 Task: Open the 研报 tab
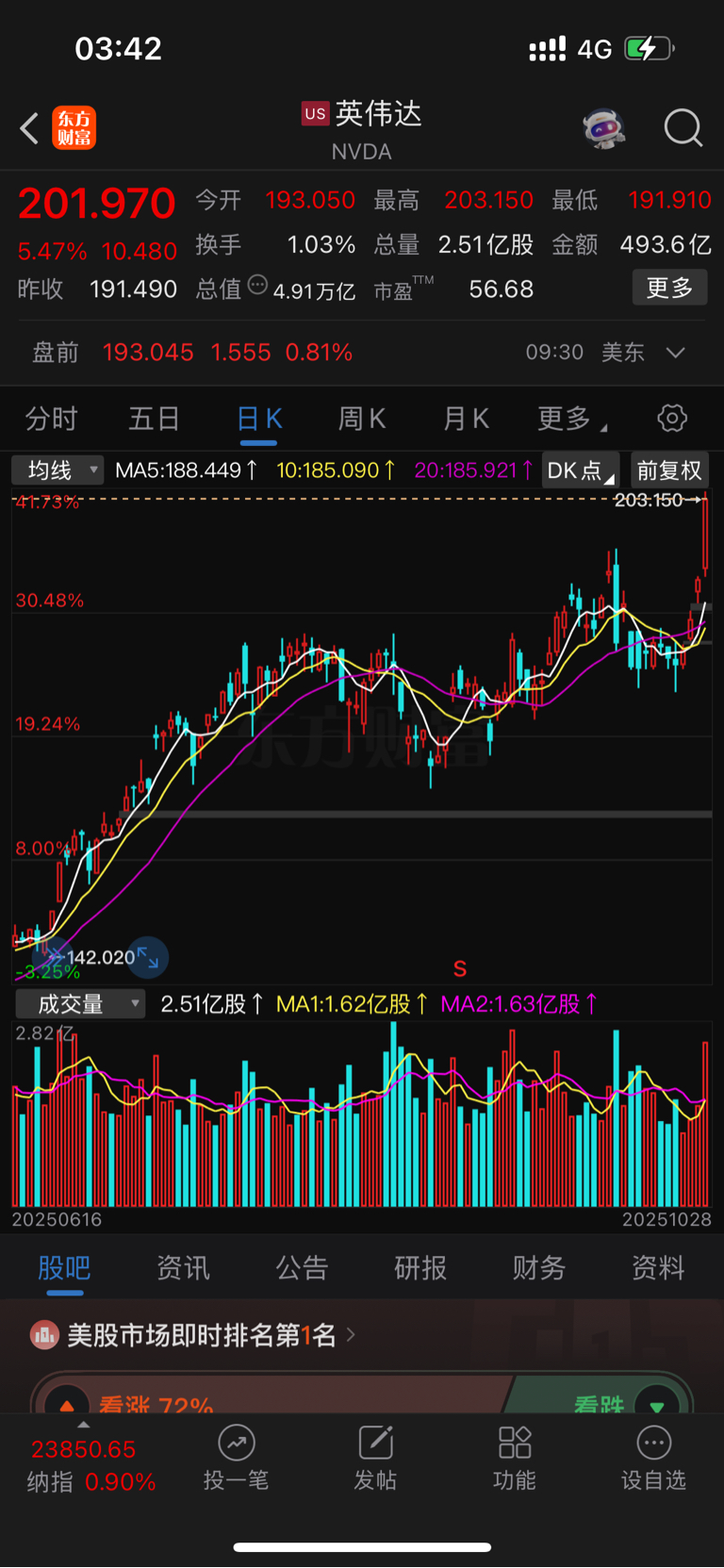[420, 1268]
